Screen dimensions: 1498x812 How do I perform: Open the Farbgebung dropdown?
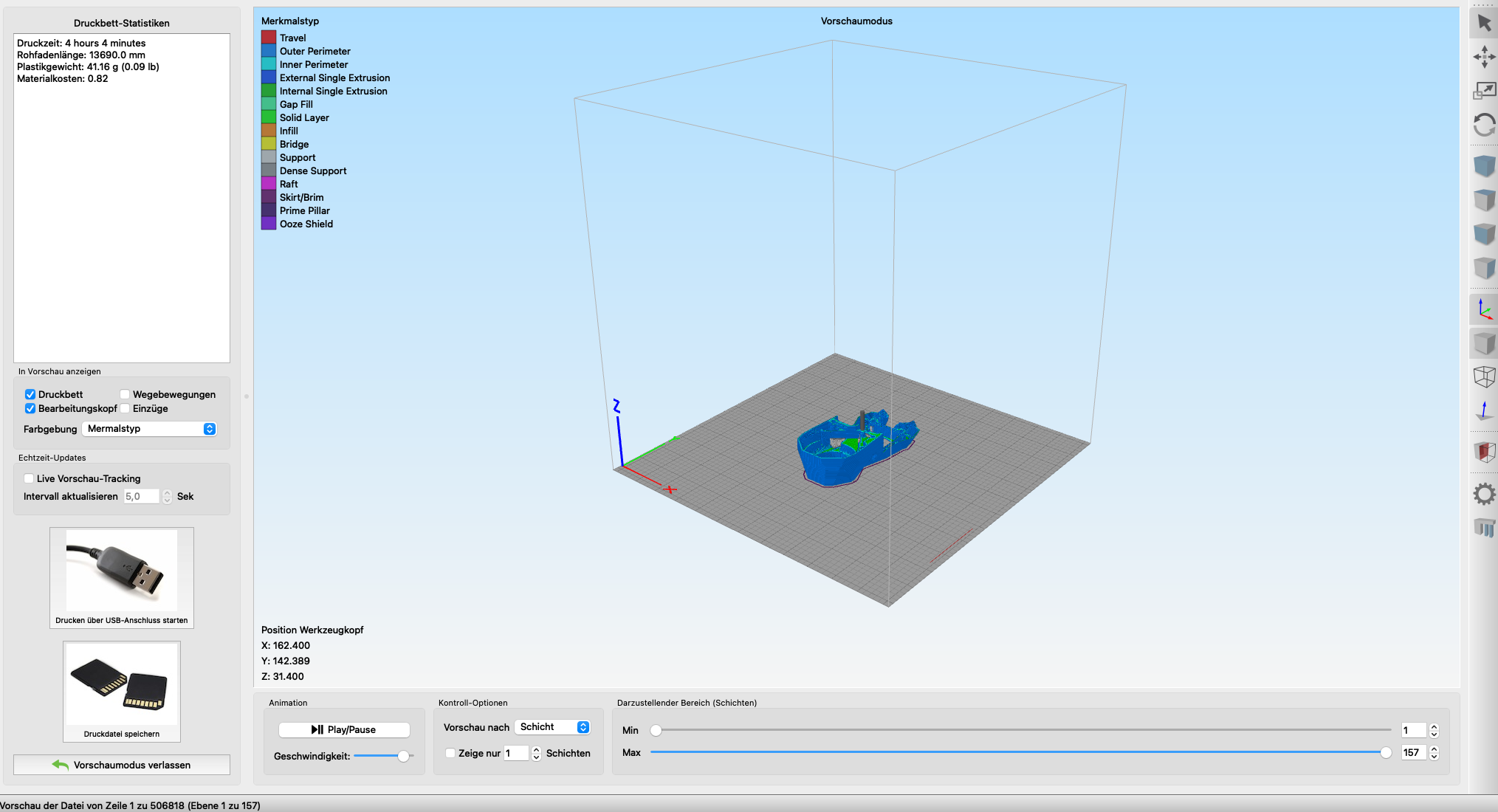point(149,428)
